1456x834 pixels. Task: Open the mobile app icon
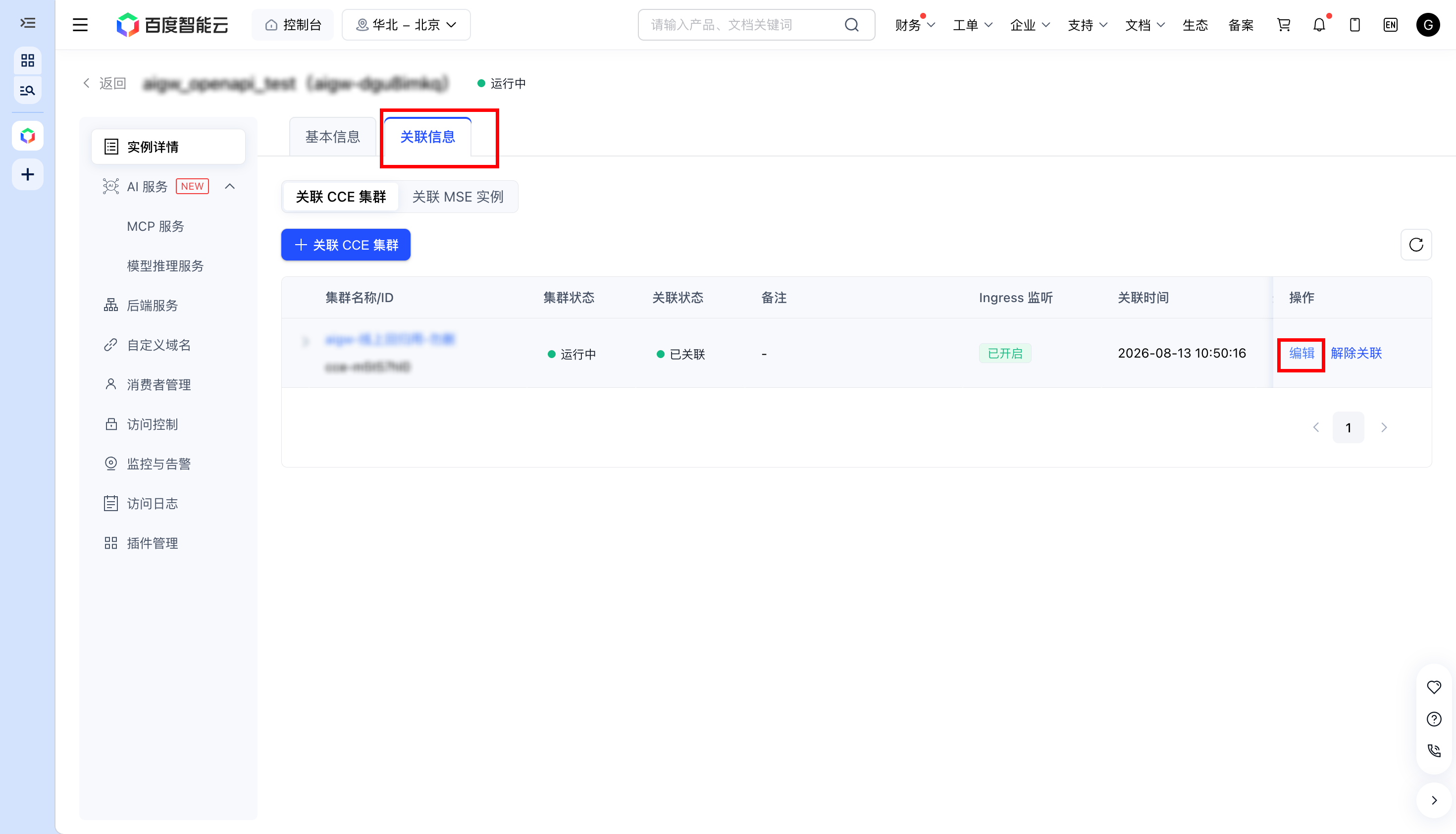1354,25
